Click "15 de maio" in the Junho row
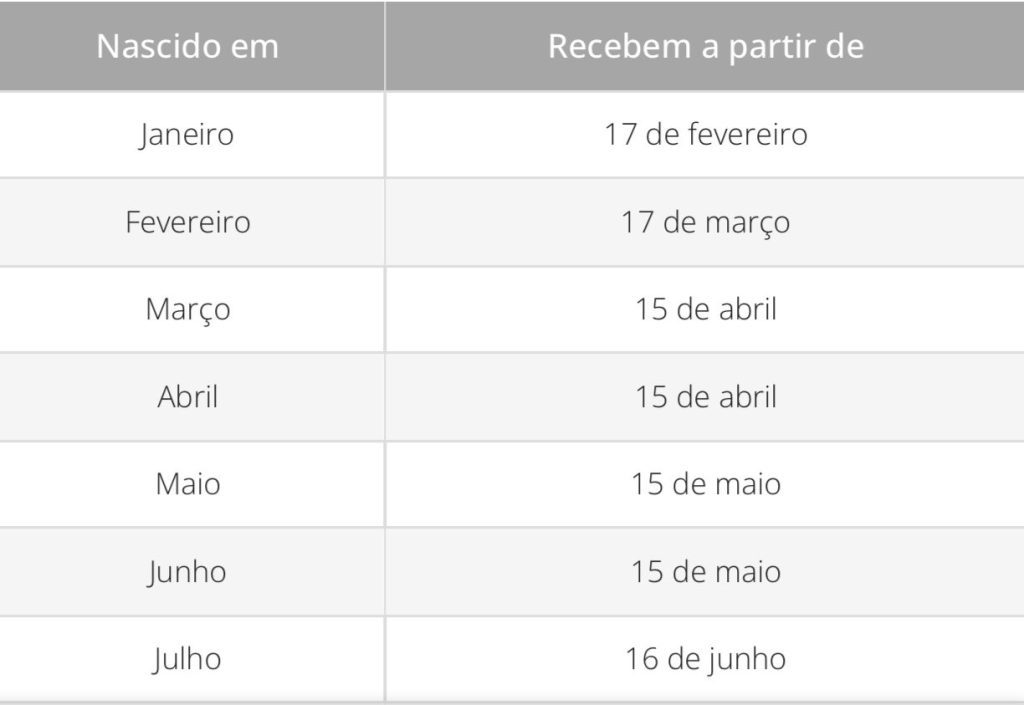The height and width of the screenshot is (705, 1024). [705, 572]
